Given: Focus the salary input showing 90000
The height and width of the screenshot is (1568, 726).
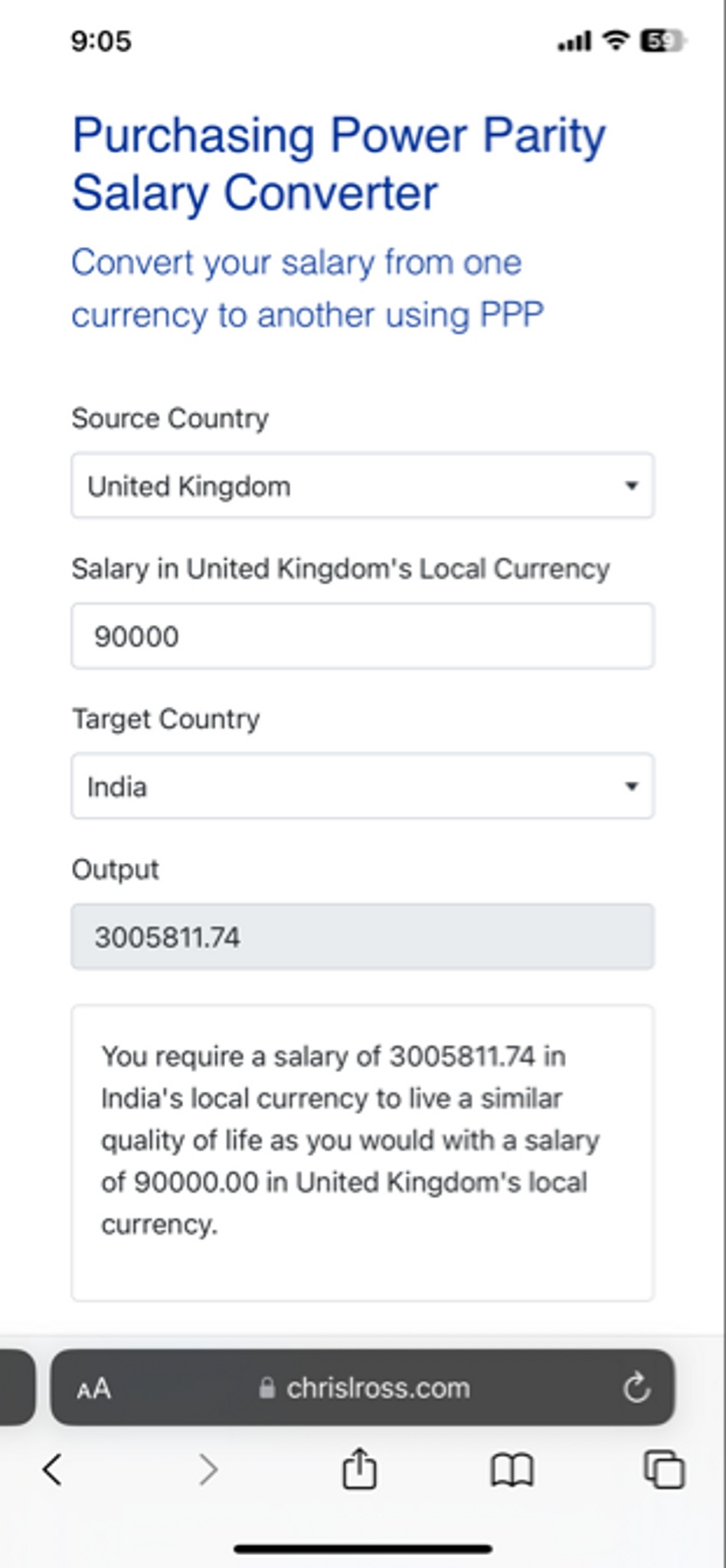Looking at the screenshot, I should pyautogui.click(x=362, y=635).
